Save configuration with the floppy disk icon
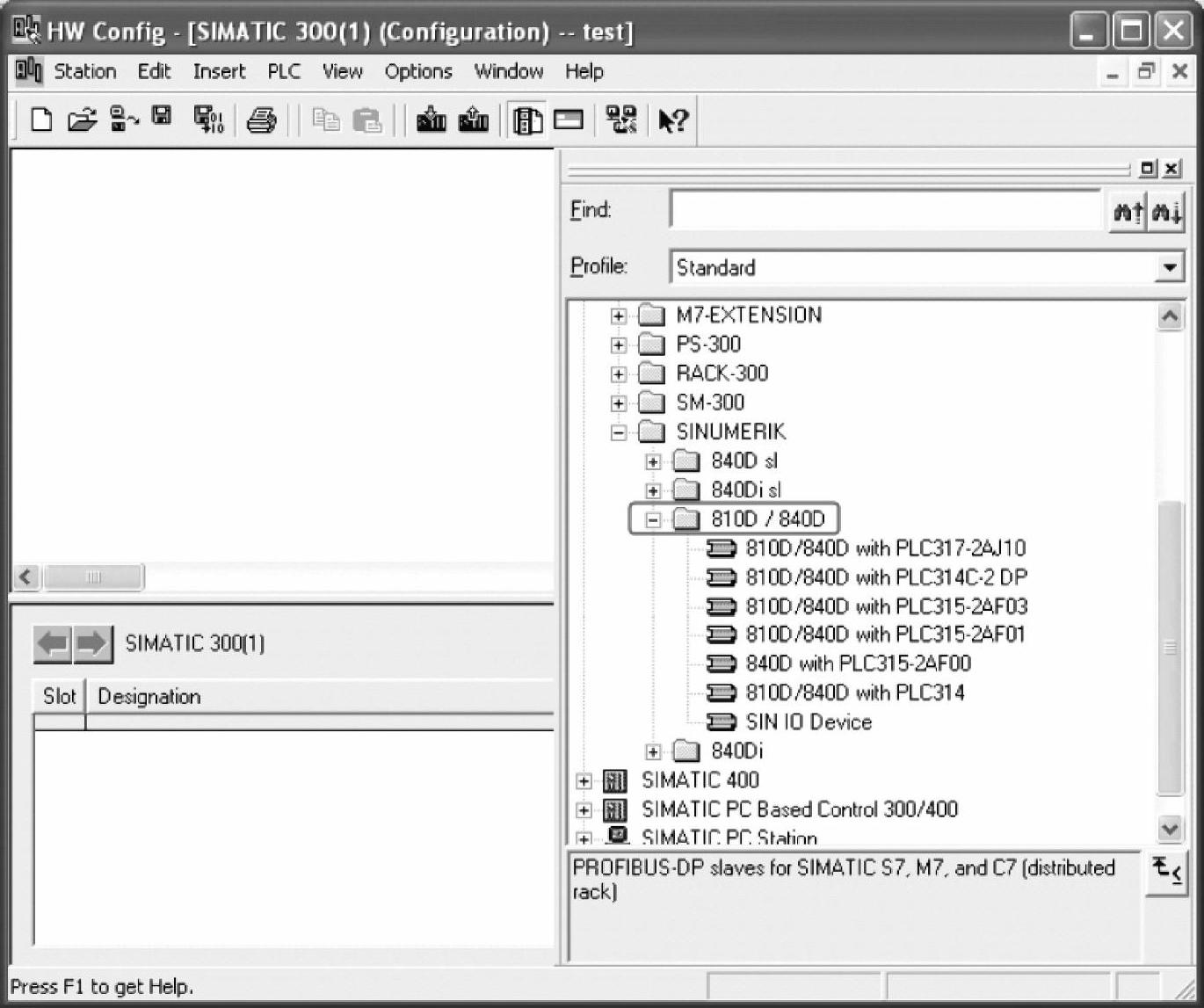The width and height of the screenshot is (1204, 1008). 162,116
